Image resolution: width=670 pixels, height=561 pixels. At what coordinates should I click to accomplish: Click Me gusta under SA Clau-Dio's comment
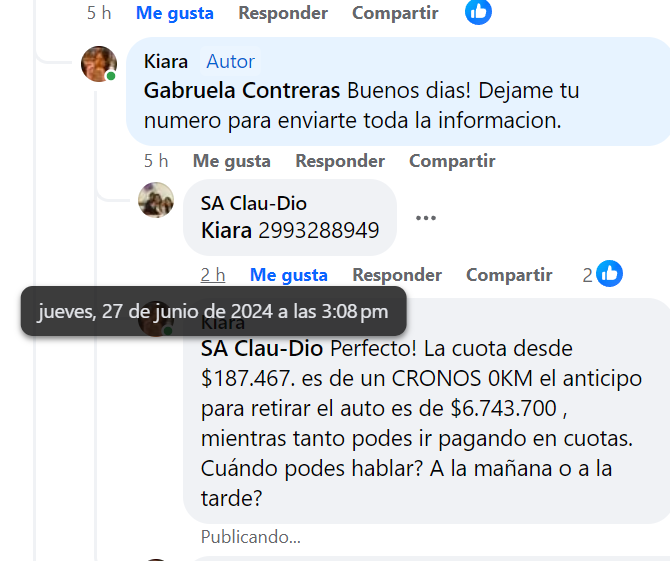coord(288,275)
